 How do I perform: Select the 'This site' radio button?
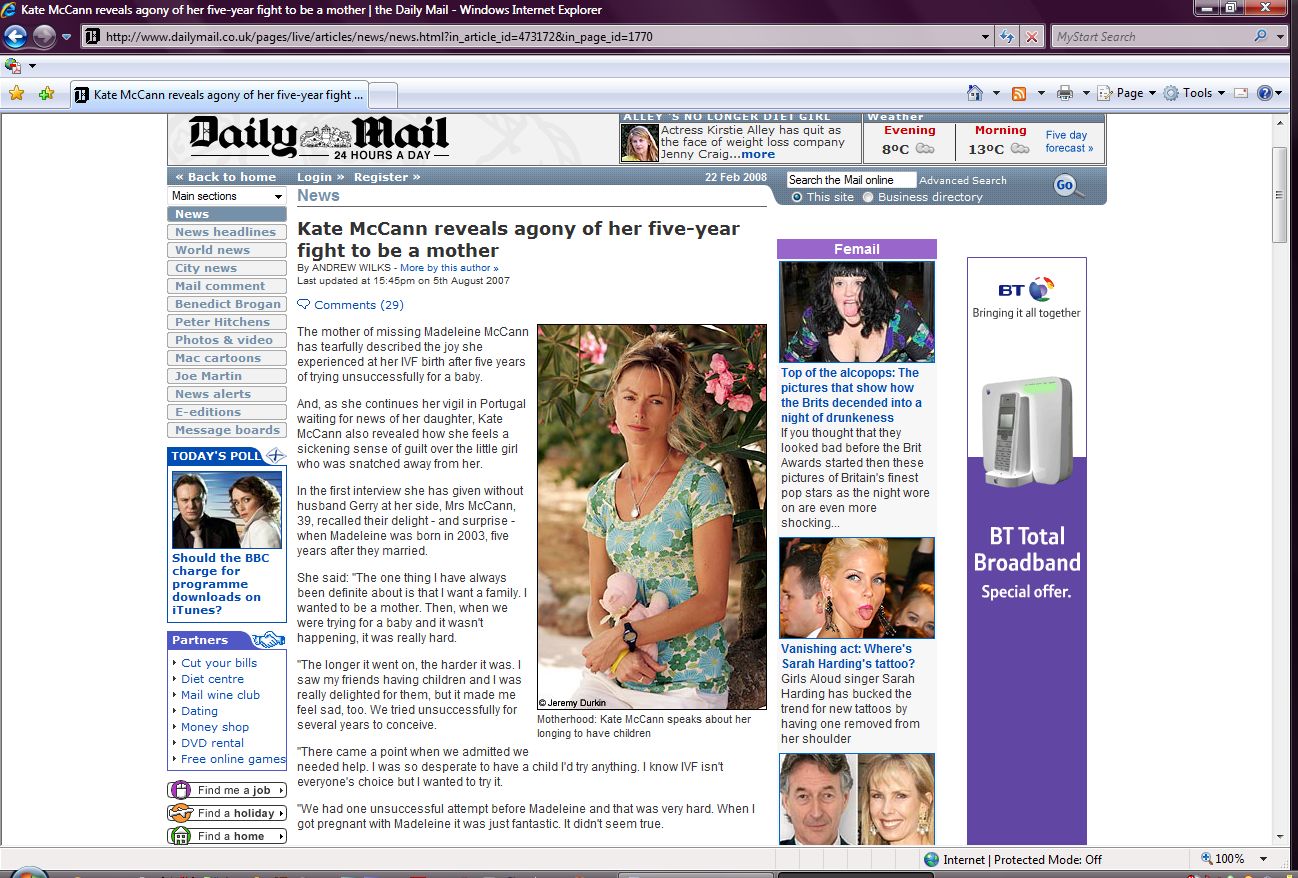pos(797,197)
